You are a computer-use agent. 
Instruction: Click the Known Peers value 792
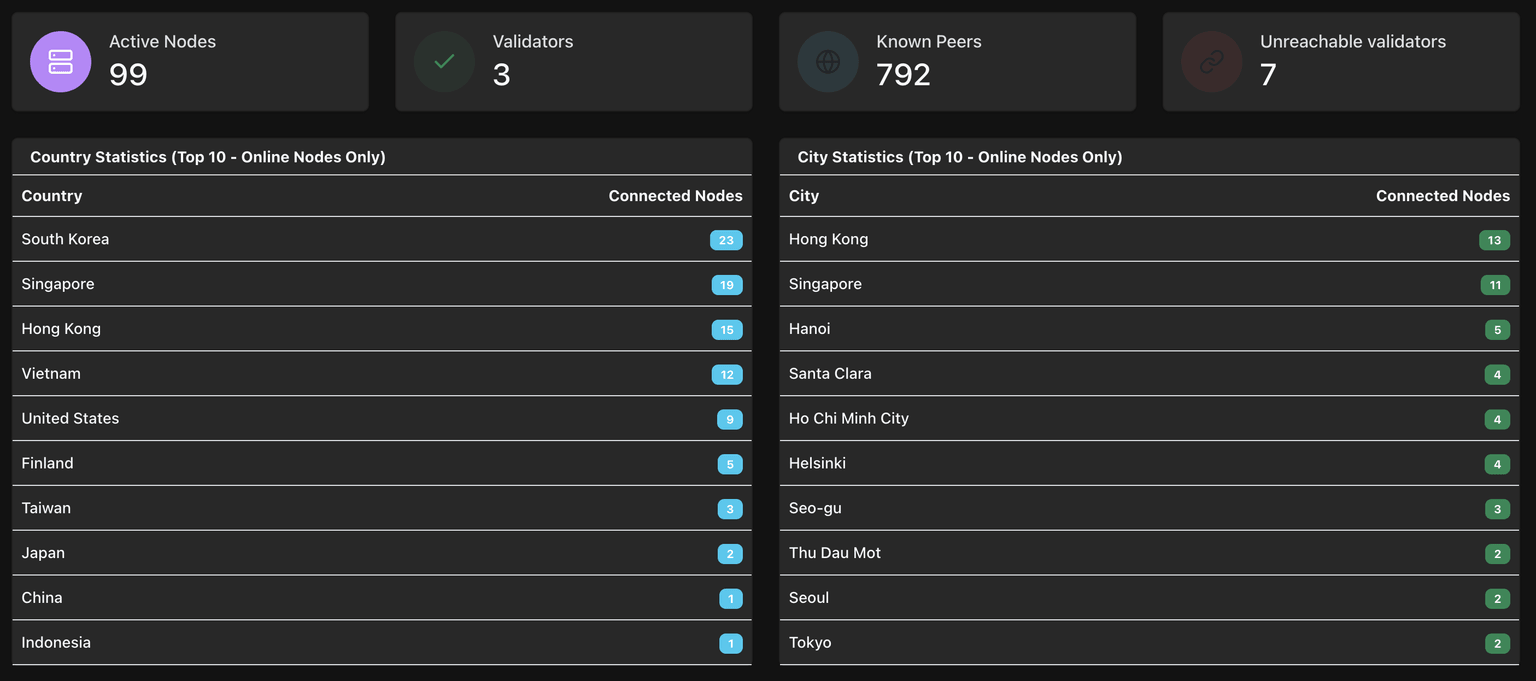point(903,75)
